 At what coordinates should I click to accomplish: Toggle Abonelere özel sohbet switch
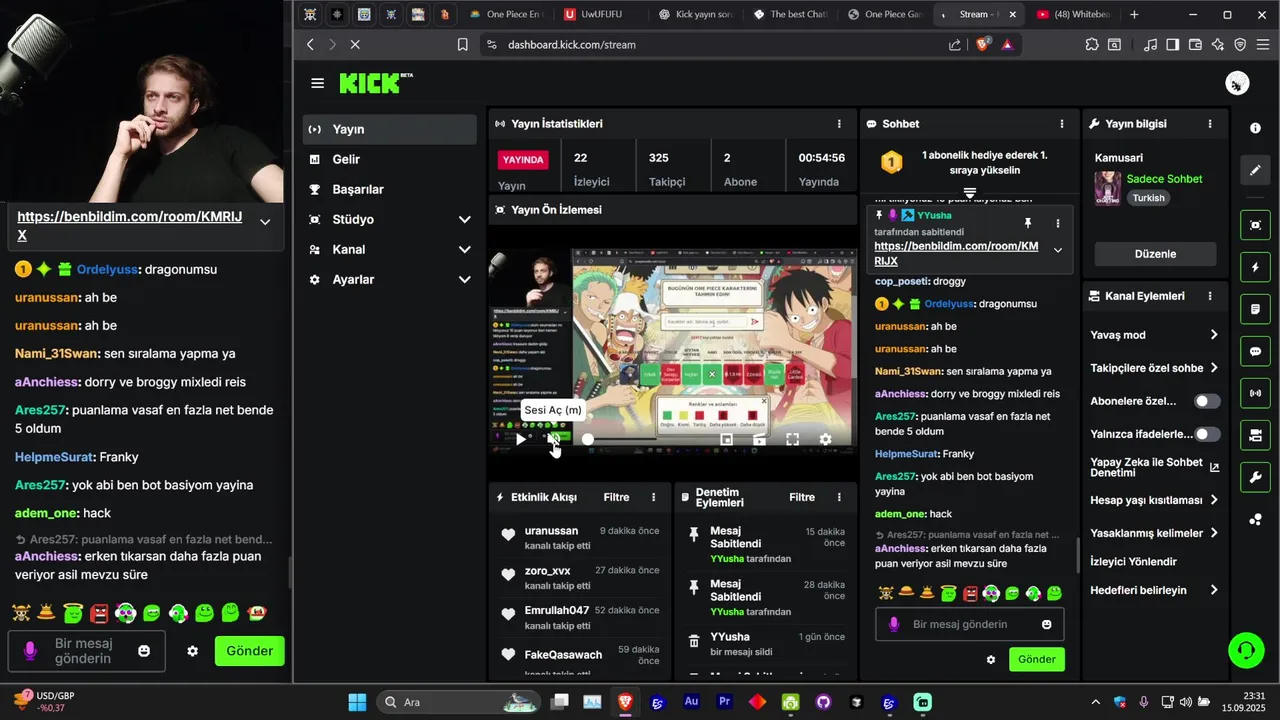pos(1207,401)
